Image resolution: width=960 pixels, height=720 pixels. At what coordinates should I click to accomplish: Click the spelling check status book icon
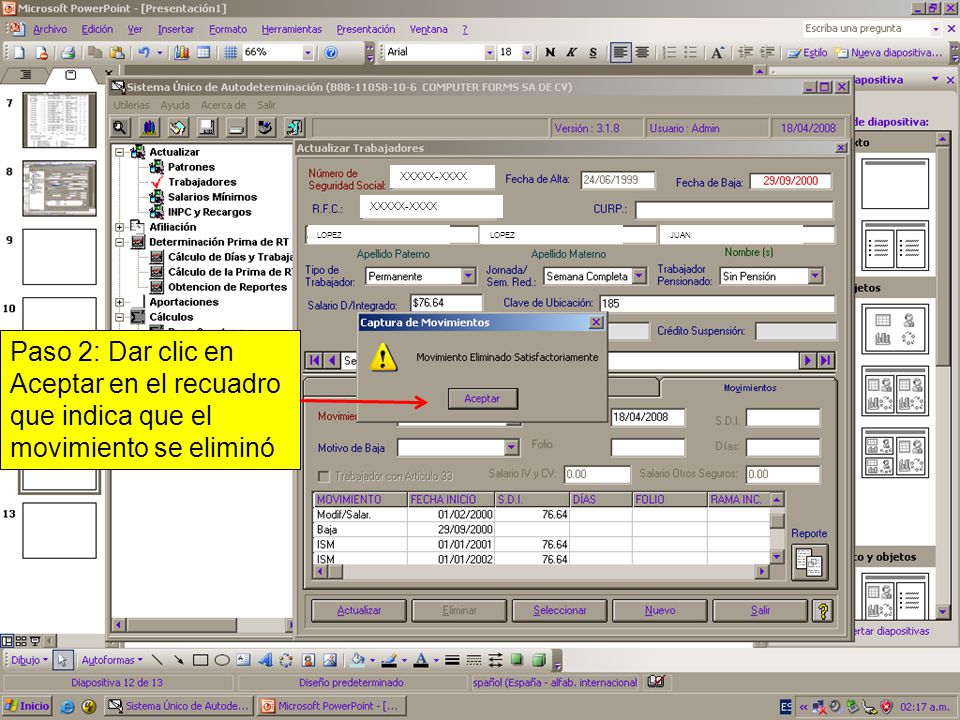click(656, 681)
